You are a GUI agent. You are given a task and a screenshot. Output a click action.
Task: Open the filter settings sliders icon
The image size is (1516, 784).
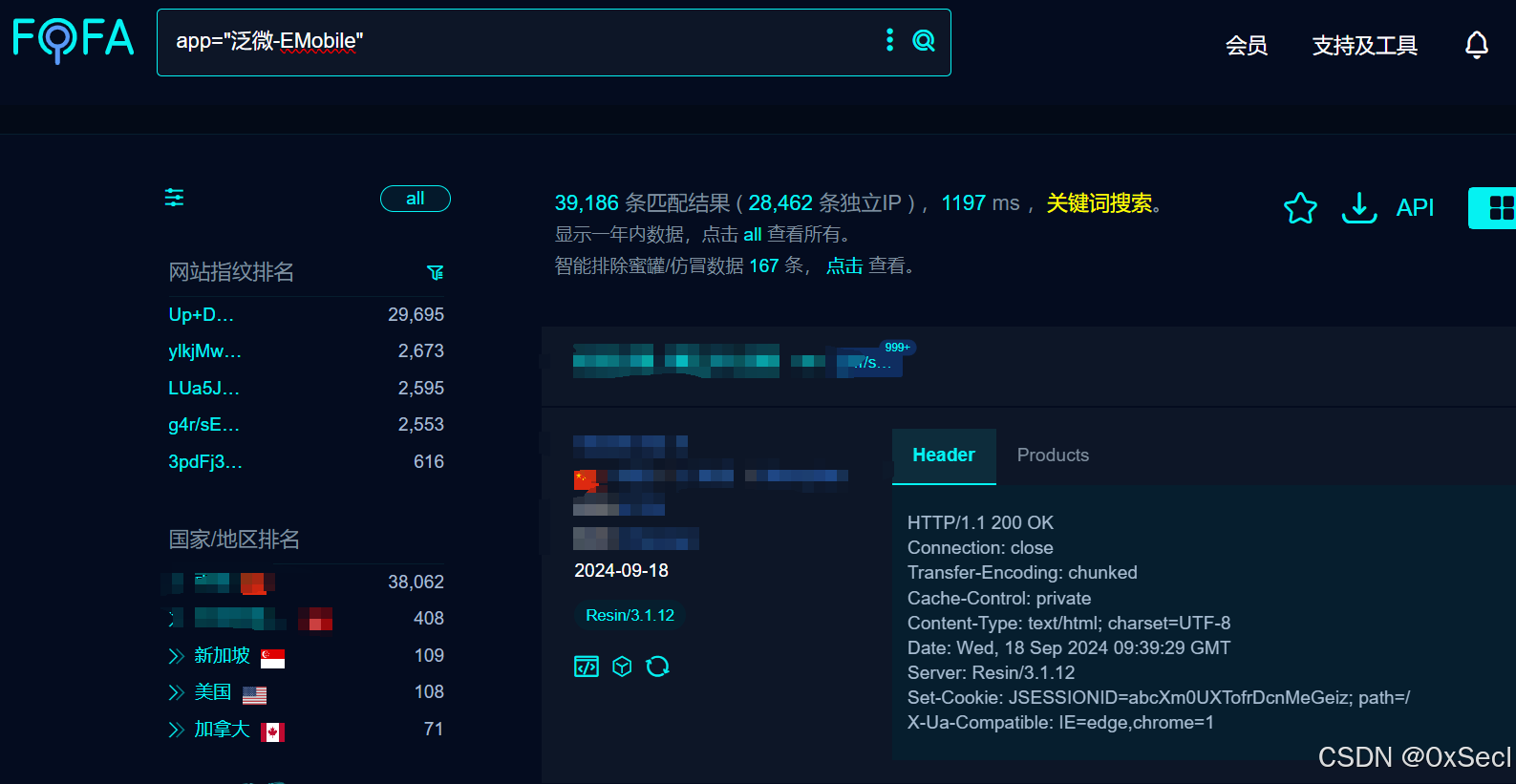[174, 198]
